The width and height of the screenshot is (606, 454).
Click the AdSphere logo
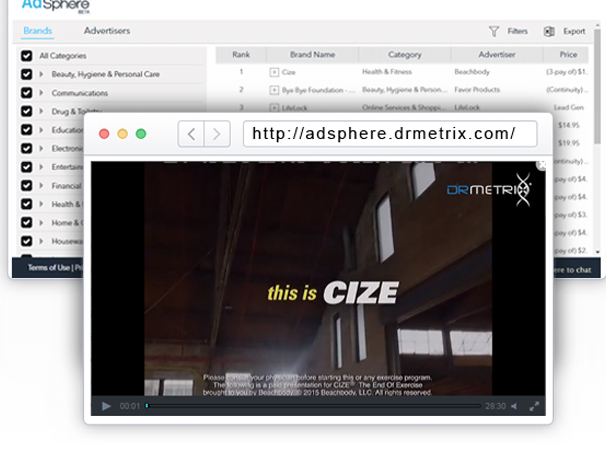[x=56, y=5]
